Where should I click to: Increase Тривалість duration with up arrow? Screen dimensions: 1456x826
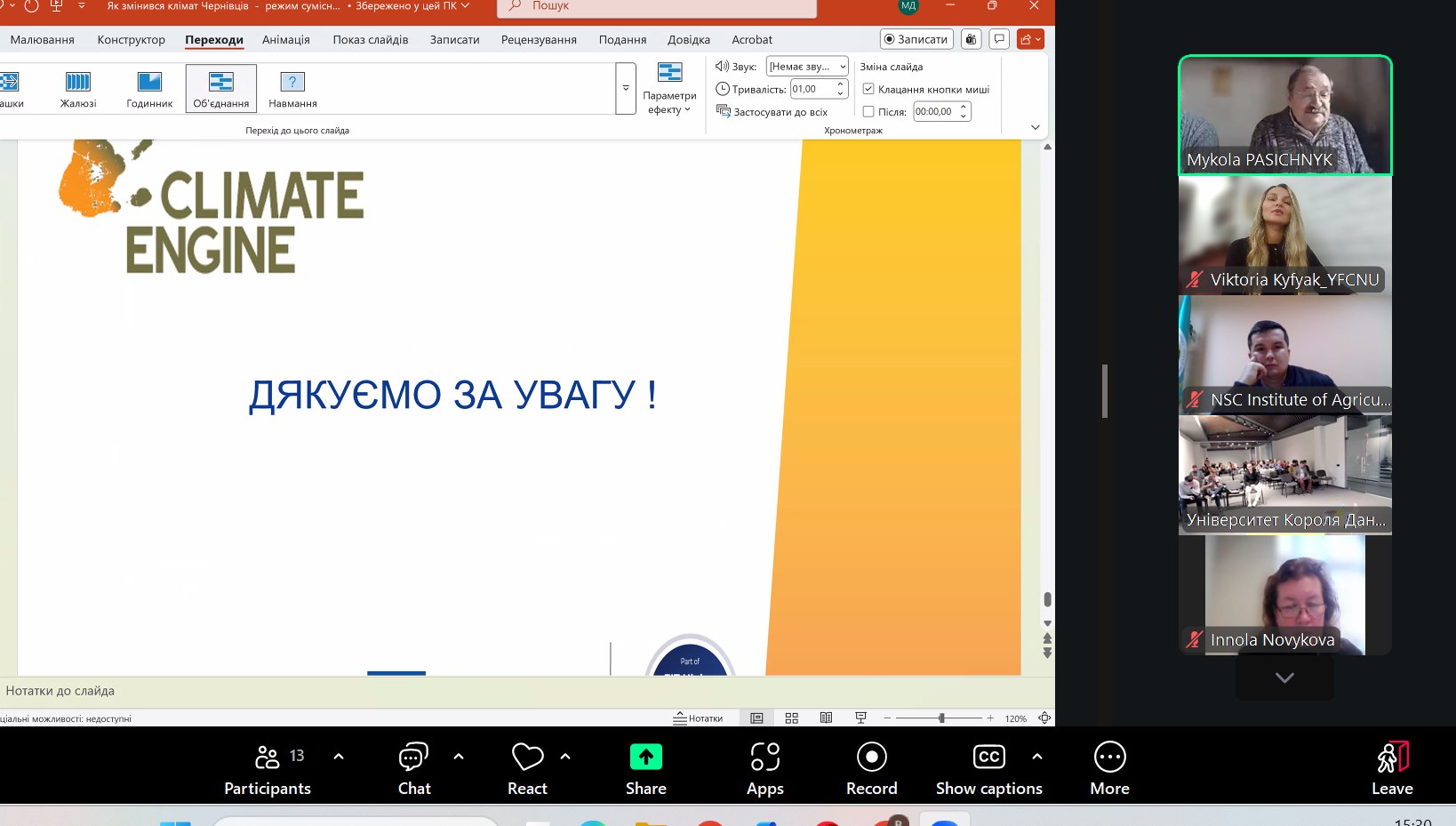pyautogui.click(x=841, y=84)
